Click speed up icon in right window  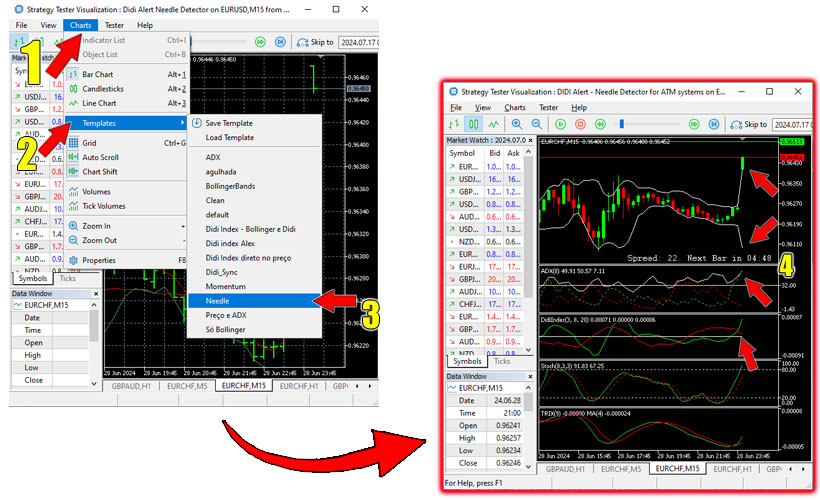pyautogui.click(x=694, y=124)
